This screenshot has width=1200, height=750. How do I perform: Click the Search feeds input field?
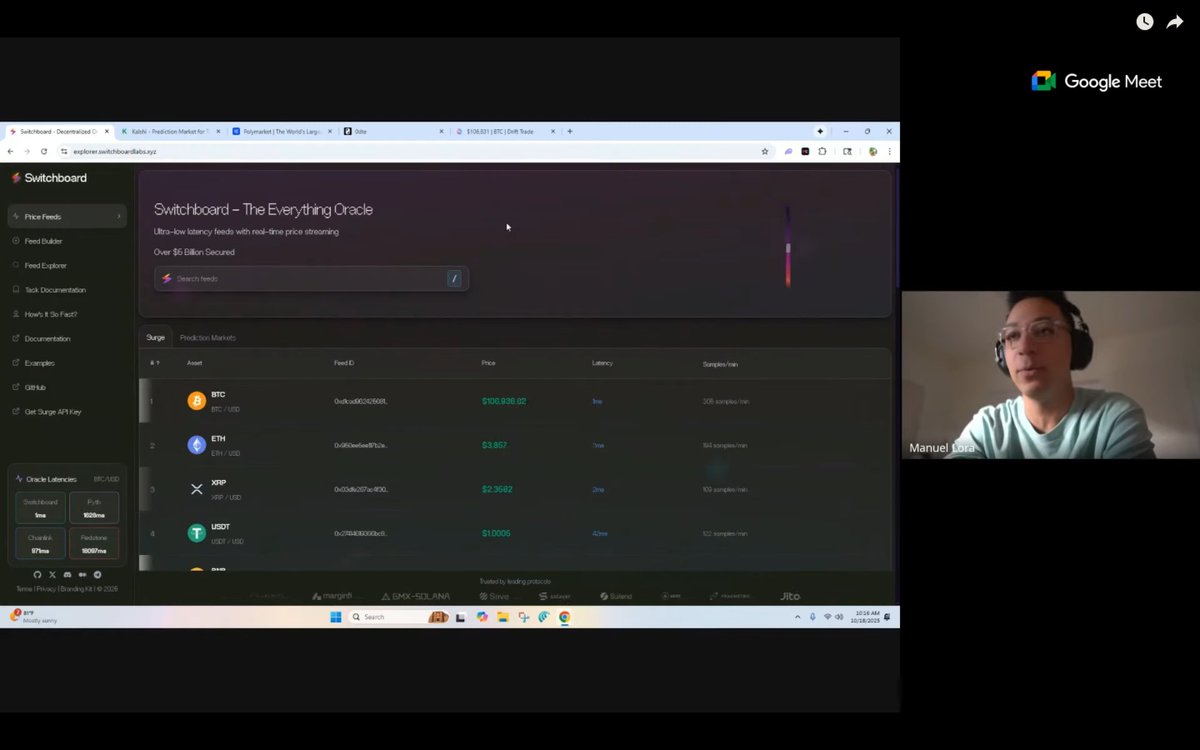click(x=311, y=278)
